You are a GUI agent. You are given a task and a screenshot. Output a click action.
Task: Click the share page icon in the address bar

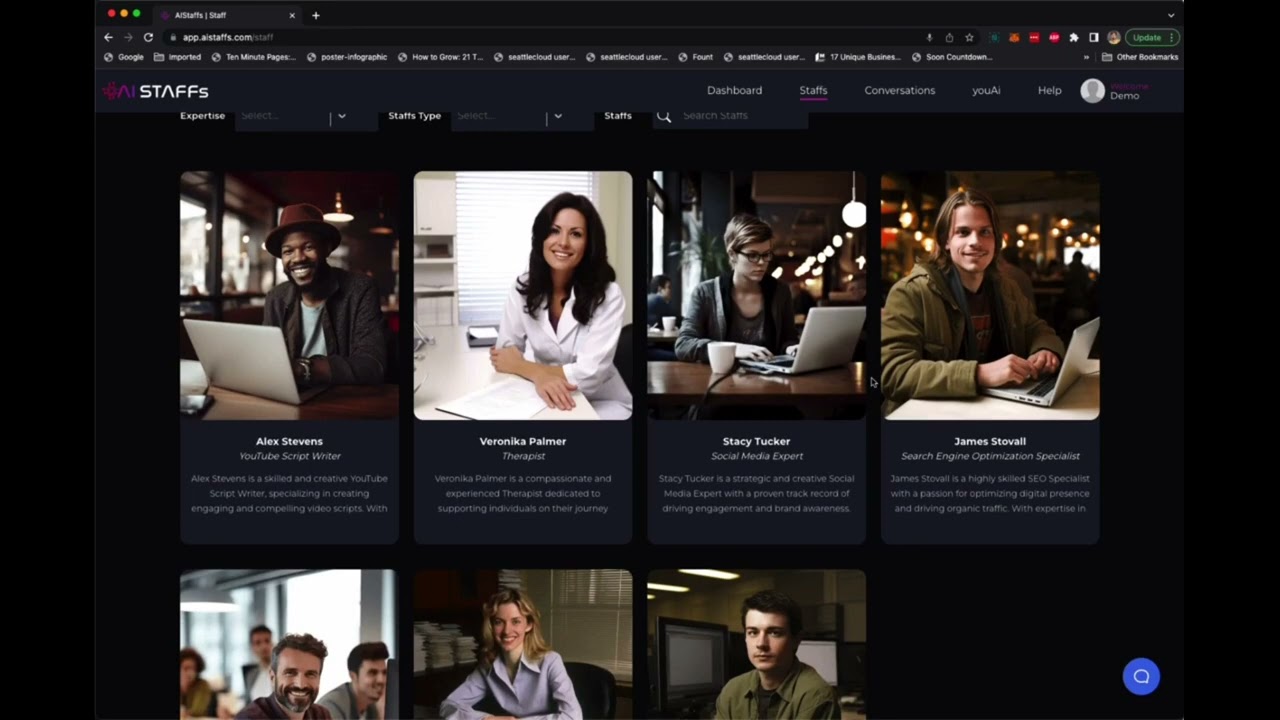pyautogui.click(x=949, y=37)
